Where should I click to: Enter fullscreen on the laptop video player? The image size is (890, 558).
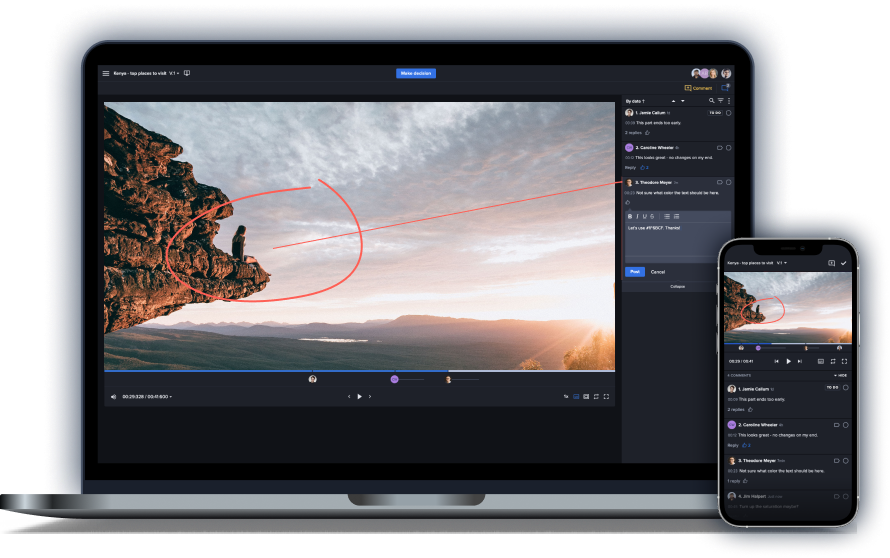pyautogui.click(x=607, y=396)
